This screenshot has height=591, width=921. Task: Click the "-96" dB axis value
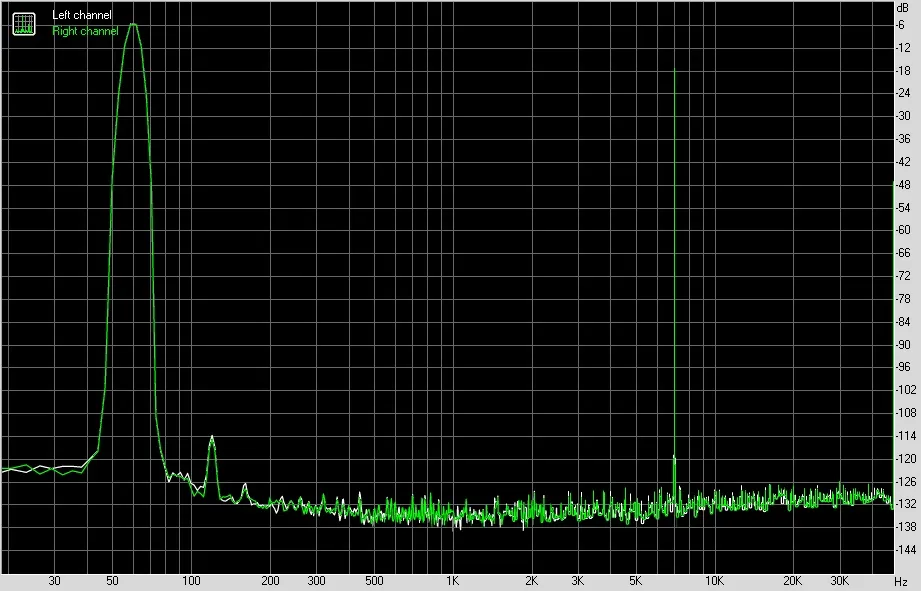point(902,367)
